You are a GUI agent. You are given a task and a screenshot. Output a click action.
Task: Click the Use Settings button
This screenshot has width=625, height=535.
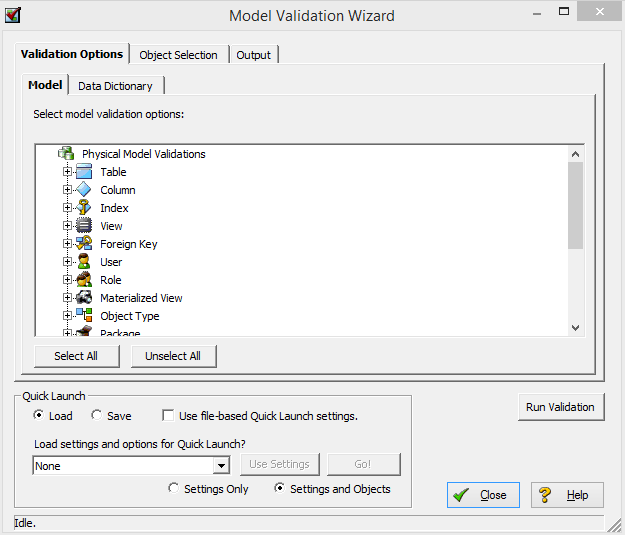(279, 464)
